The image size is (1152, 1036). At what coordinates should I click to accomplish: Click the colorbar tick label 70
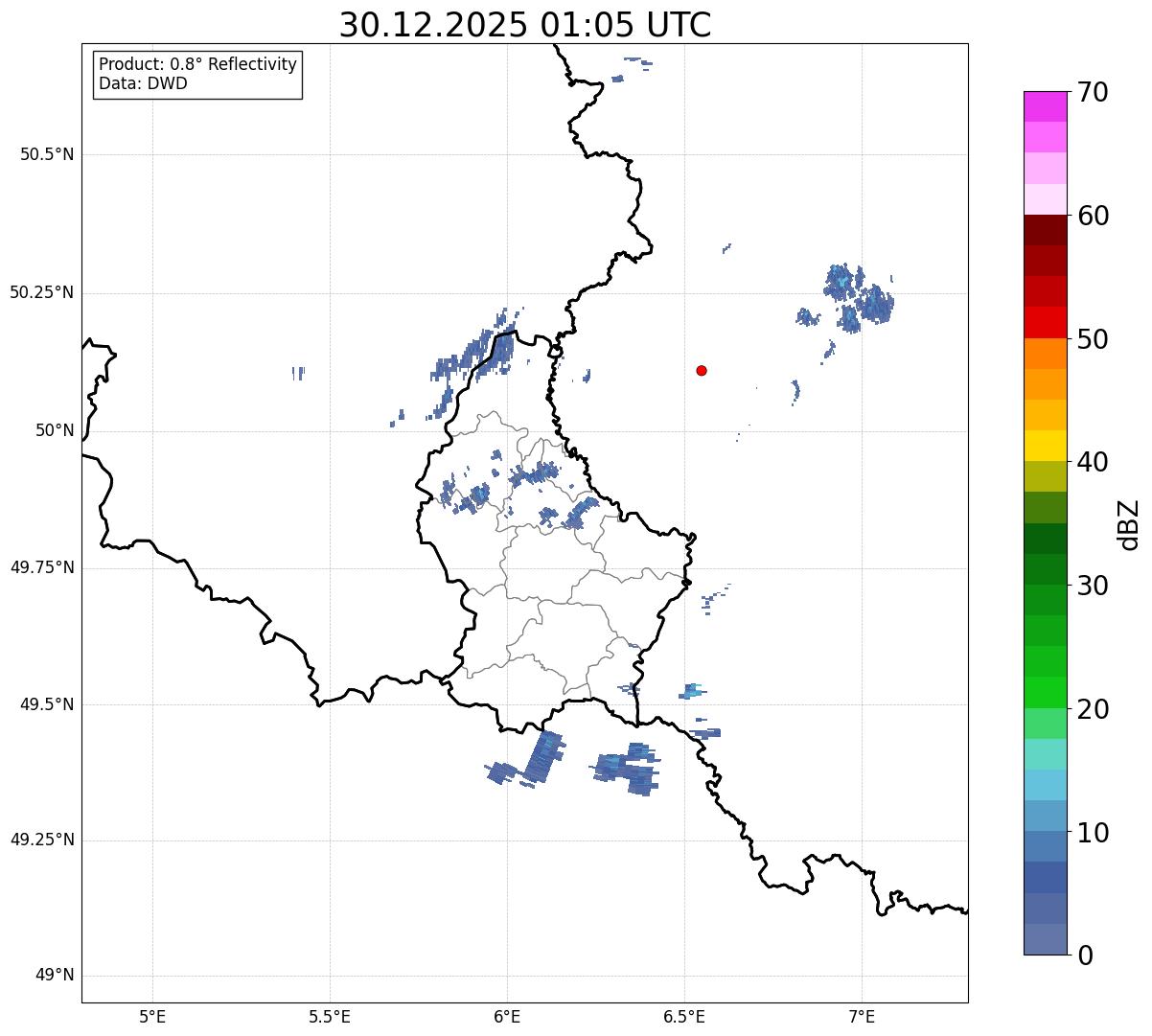tap(1093, 92)
